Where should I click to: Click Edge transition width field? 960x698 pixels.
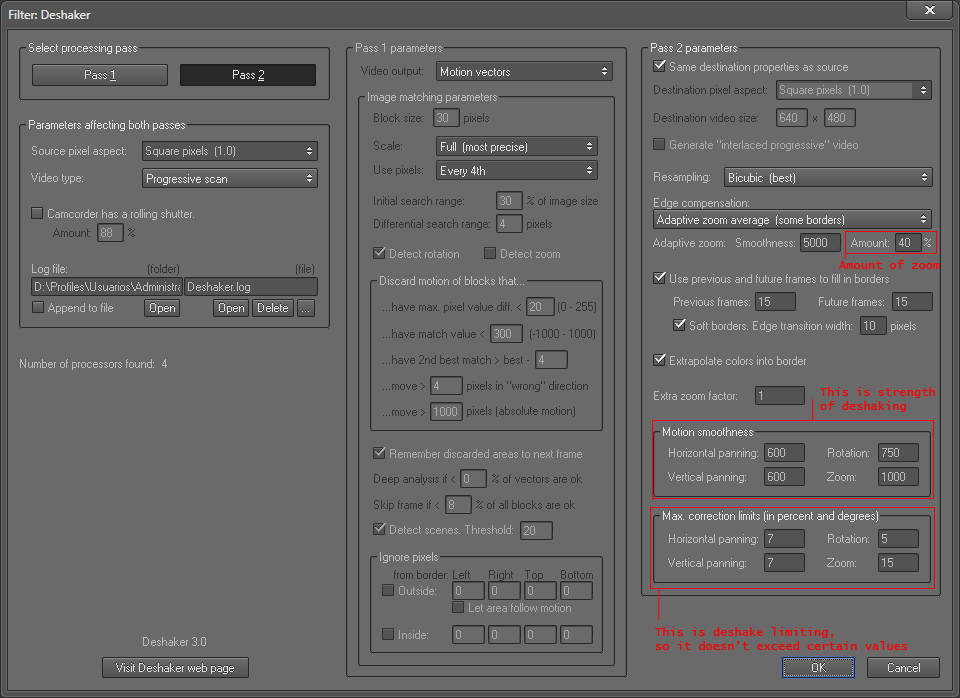click(873, 326)
